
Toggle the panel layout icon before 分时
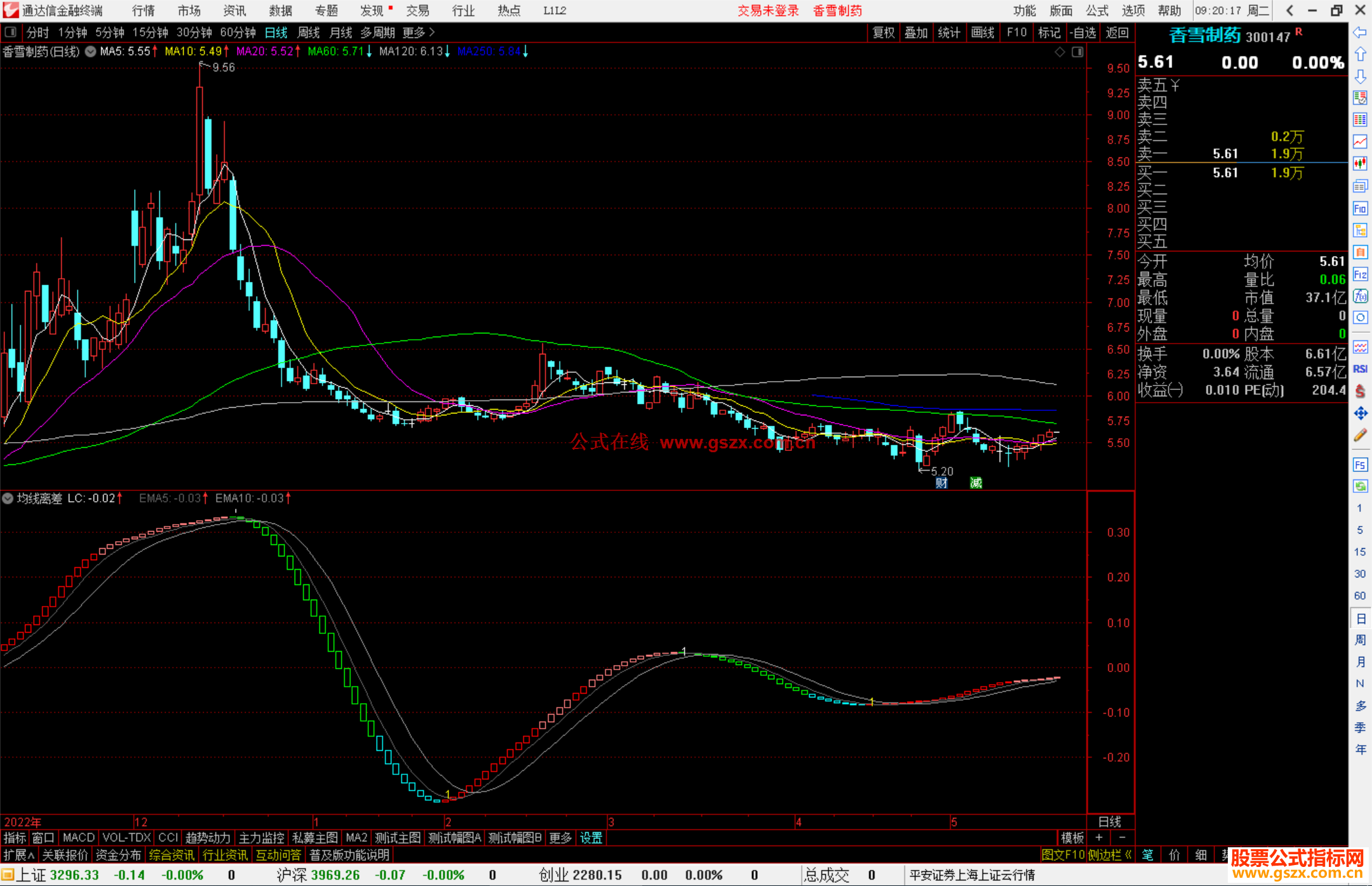11,32
